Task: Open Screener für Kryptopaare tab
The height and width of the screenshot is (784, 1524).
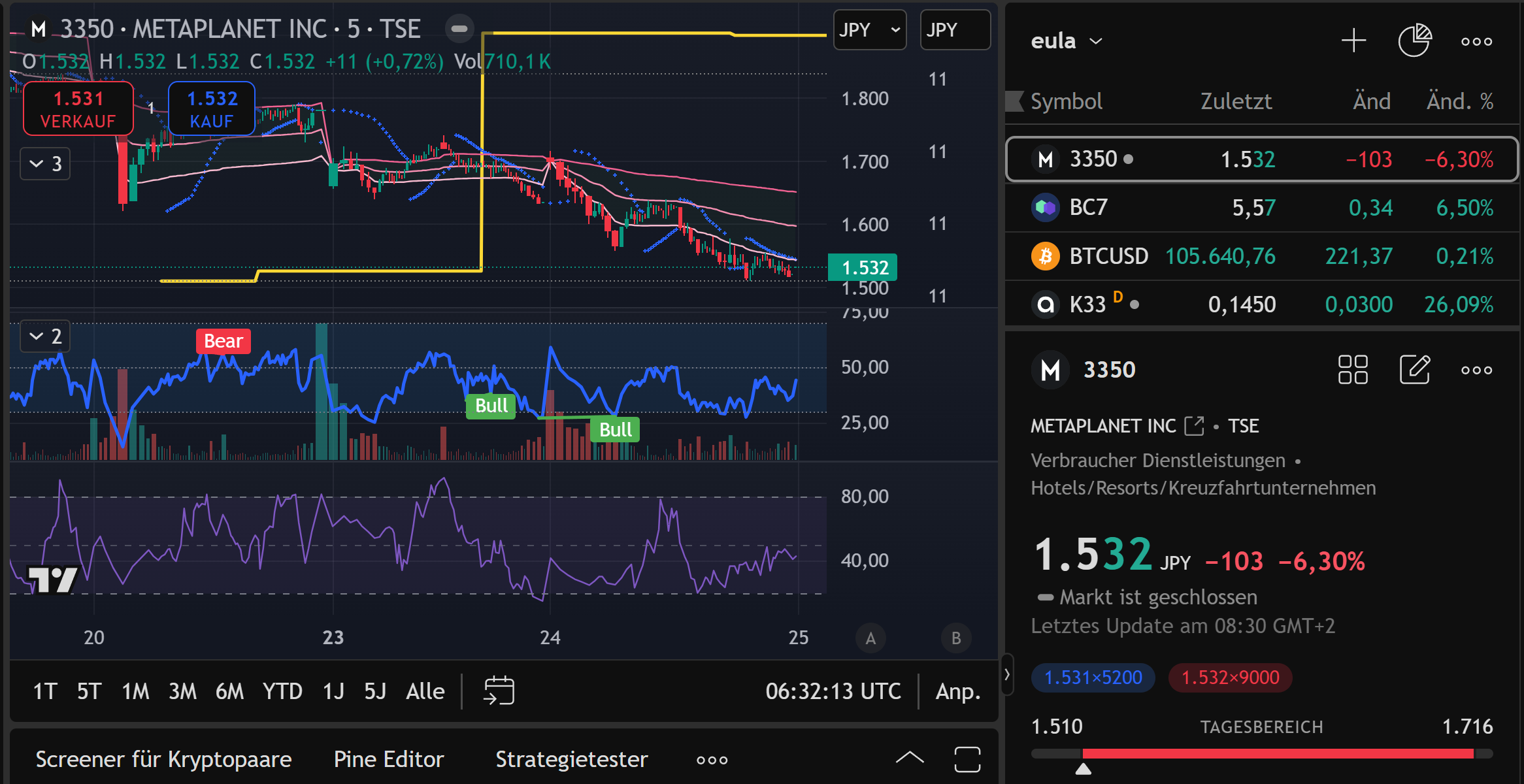Action: (x=163, y=759)
